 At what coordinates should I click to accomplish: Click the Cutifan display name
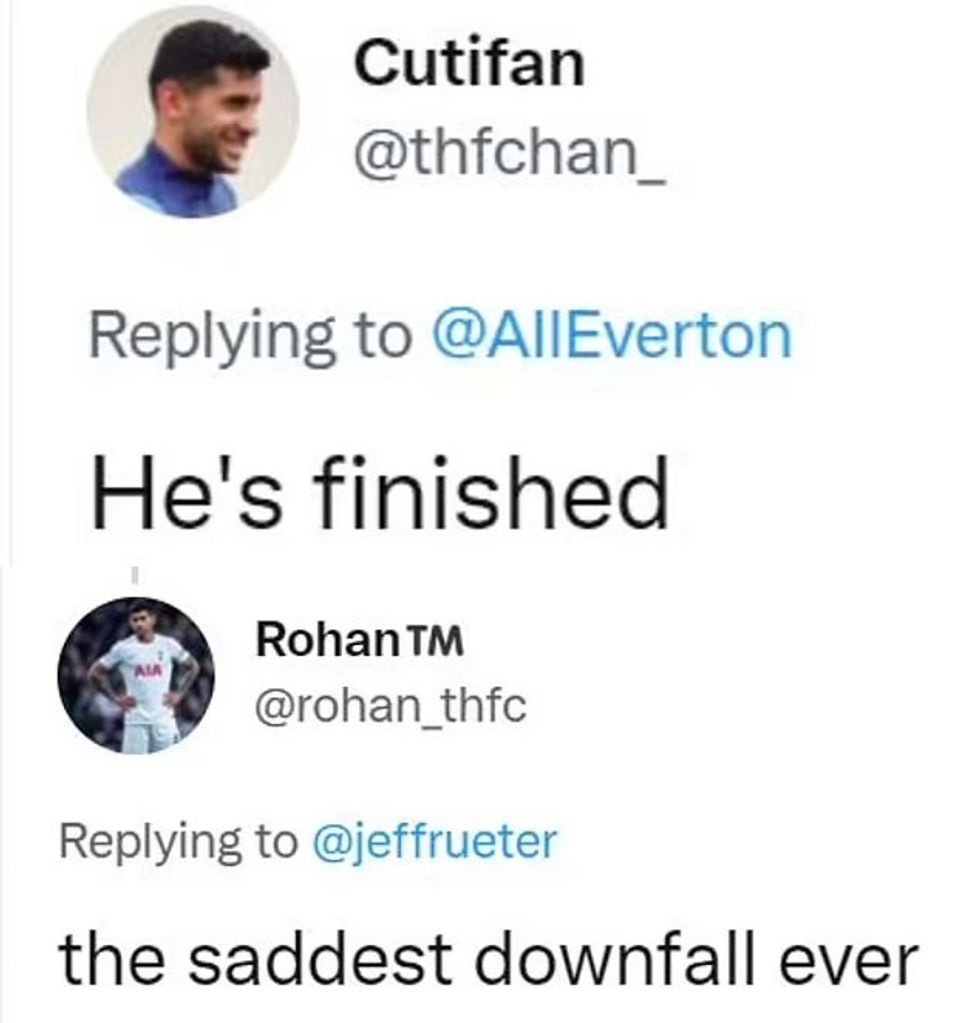[x=468, y=65]
